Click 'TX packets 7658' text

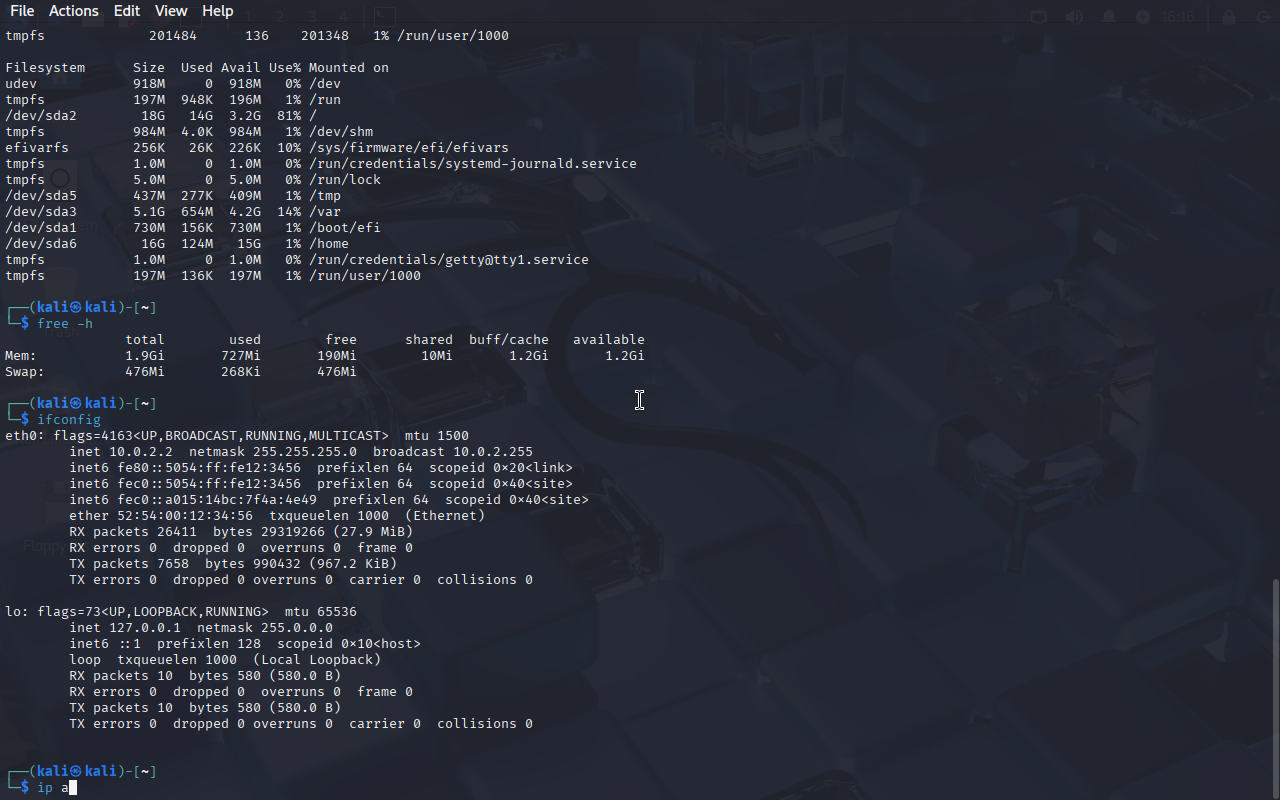(x=129, y=564)
